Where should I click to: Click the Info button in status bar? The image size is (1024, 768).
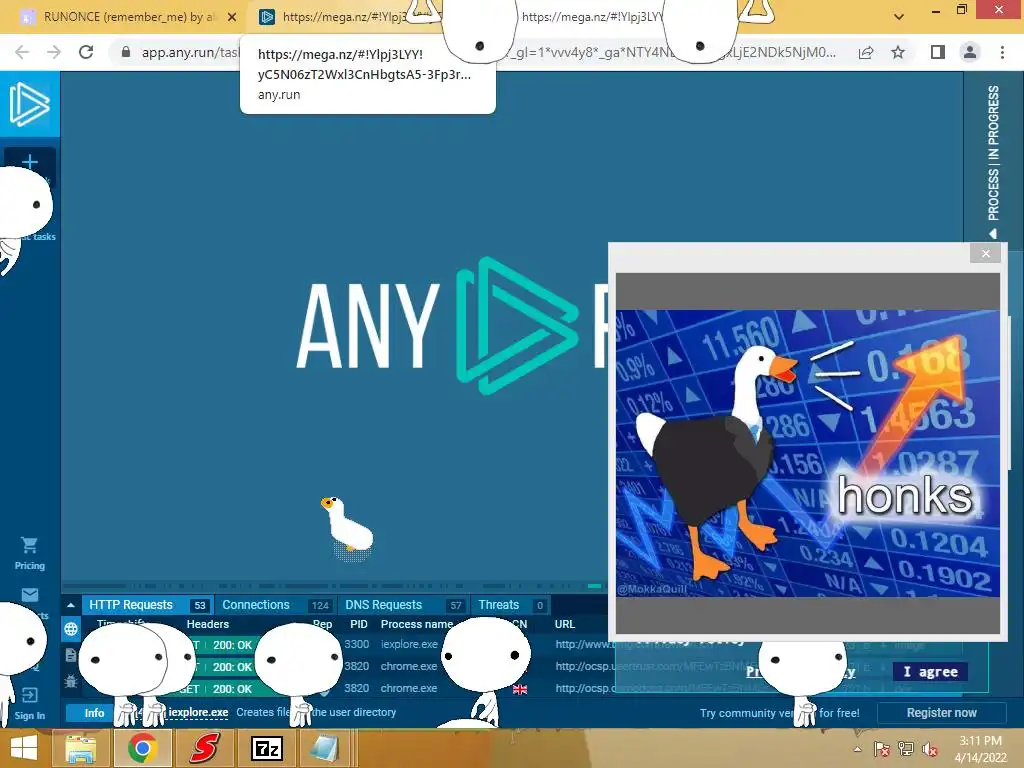[94, 712]
